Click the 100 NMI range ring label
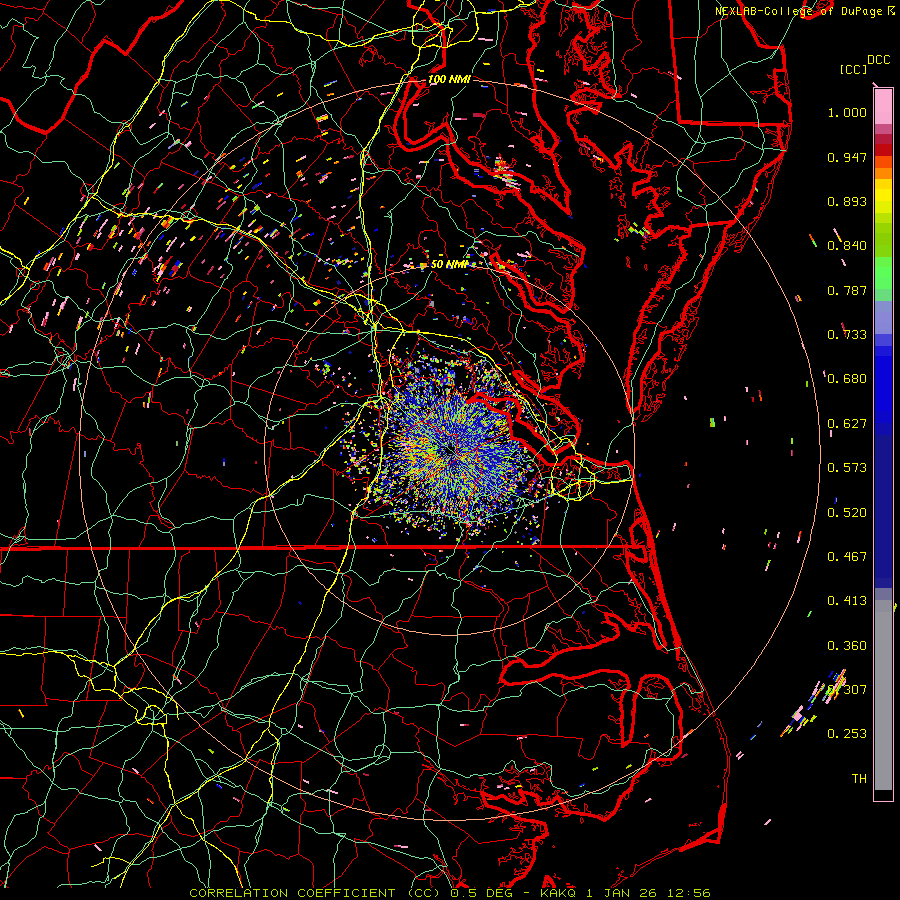 (449, 79)
